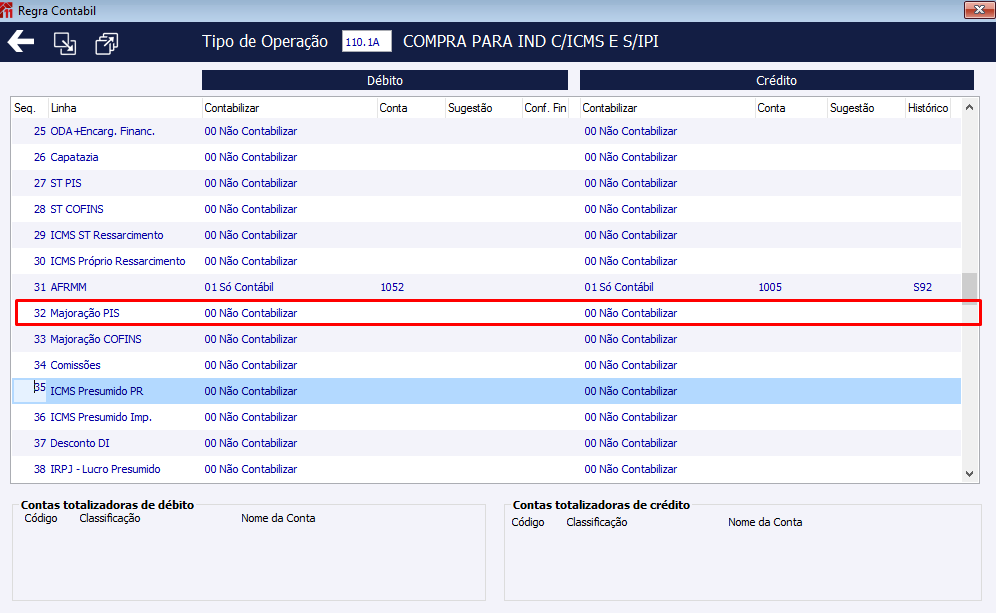Select row 32 Majoração PIS
Viewport: 996px width, 613px height.
(x=487, y=313)
